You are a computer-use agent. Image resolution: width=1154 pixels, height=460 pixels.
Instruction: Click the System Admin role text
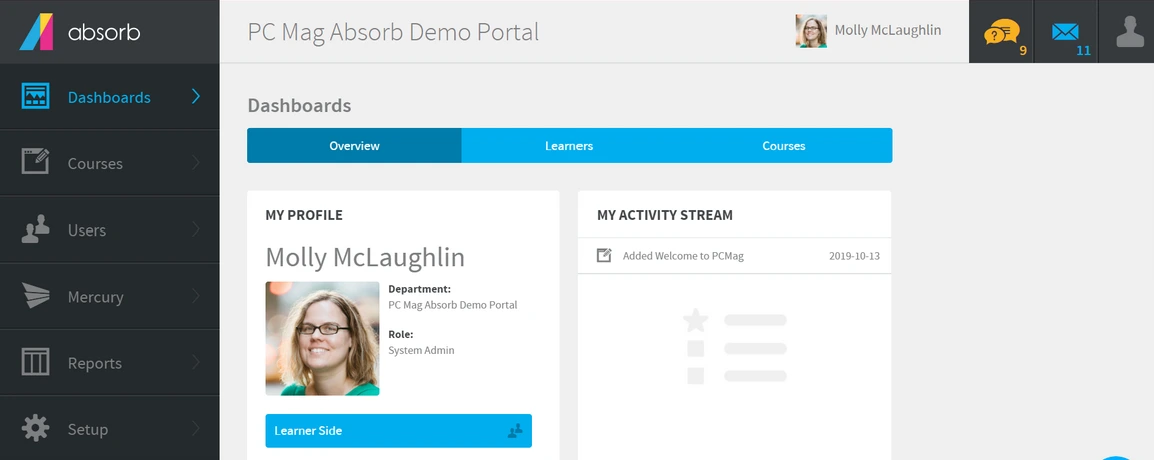tap(421, 350)
